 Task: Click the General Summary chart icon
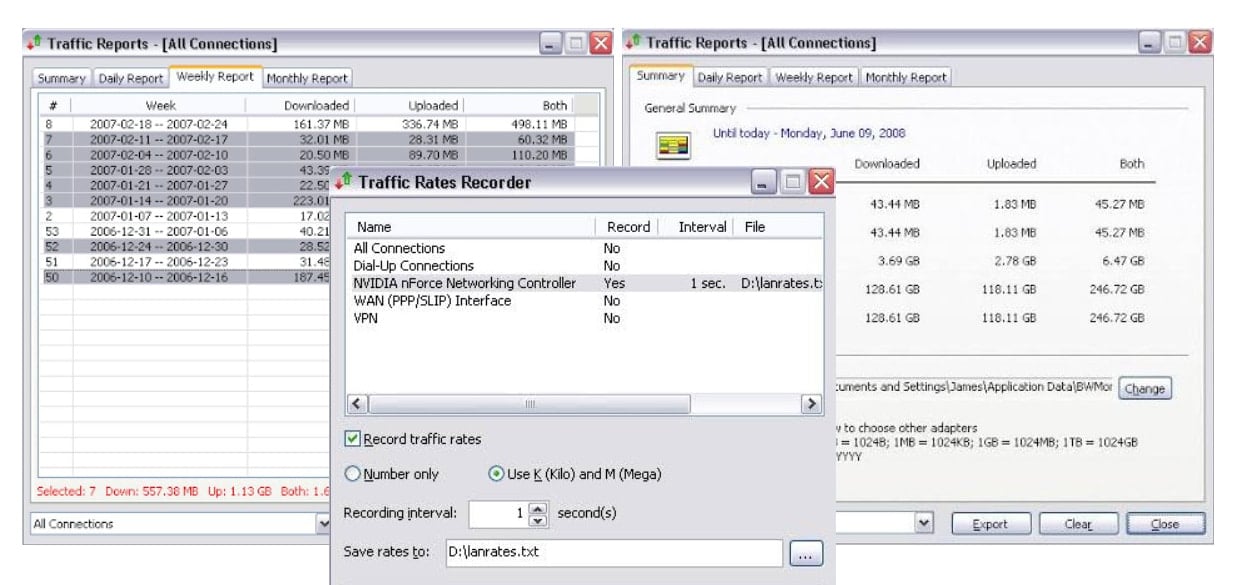click(674, 147)
